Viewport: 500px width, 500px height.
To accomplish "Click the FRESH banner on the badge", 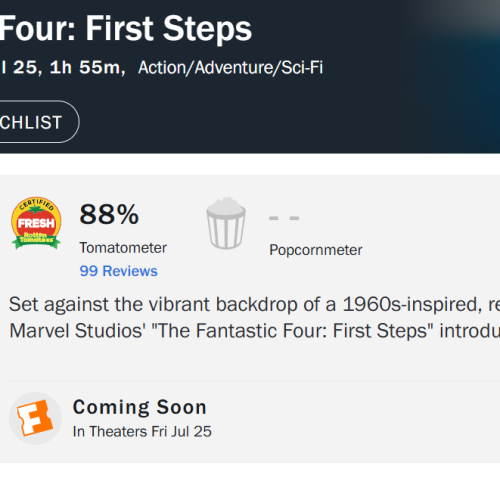I will tap(36, 223).
